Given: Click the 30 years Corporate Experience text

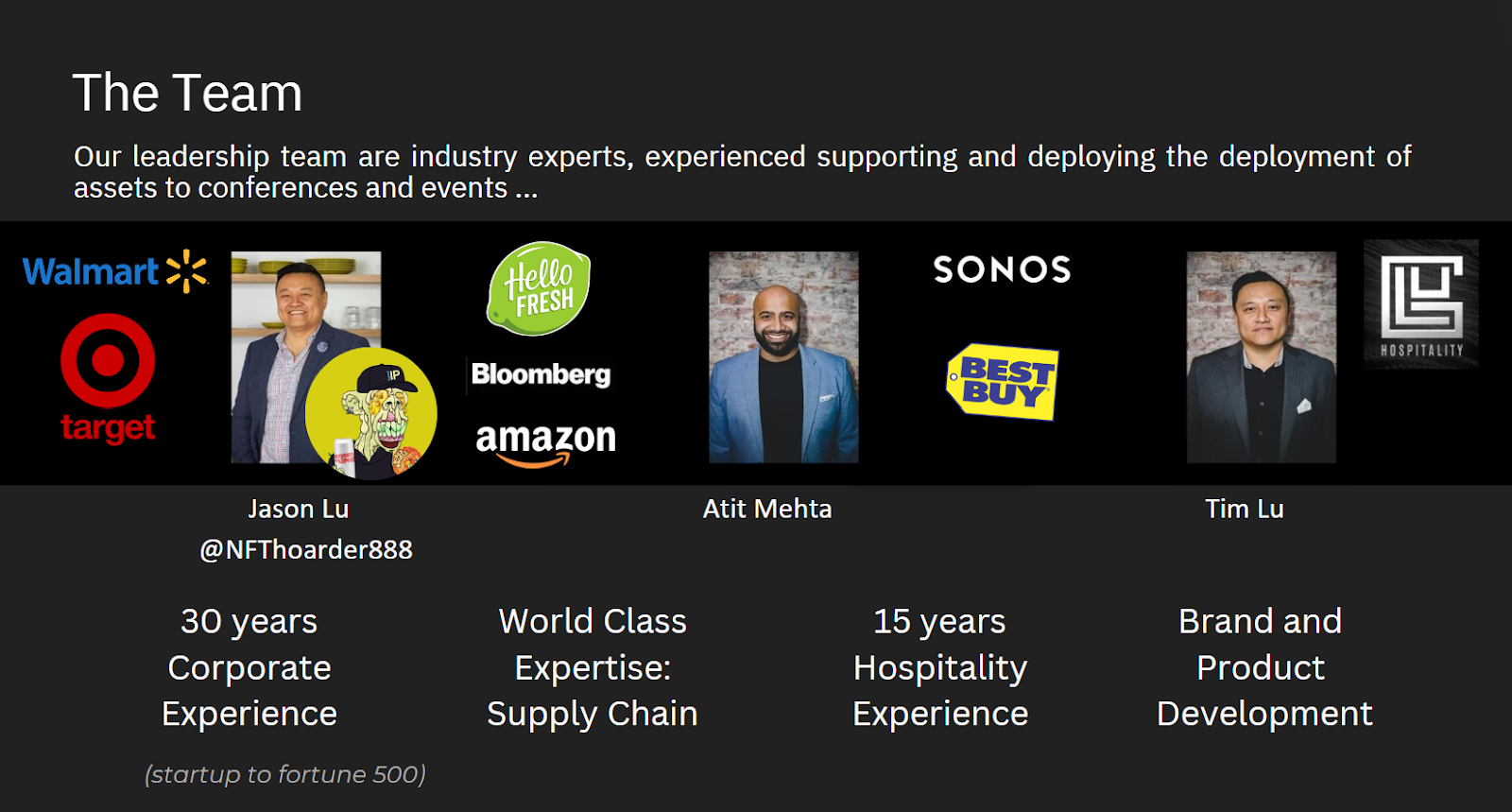Looking at the screenshot, I should point(249,667).
